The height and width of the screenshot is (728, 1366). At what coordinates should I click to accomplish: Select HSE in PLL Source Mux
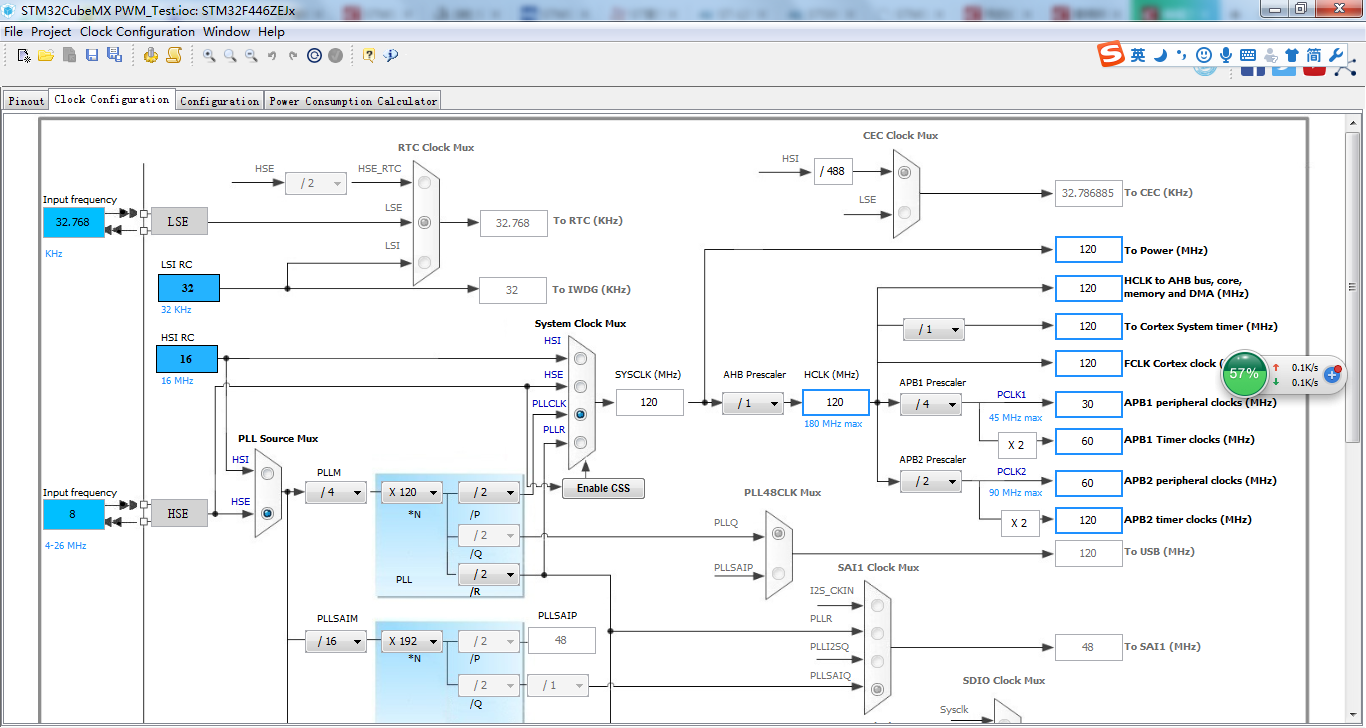click(267, 513)
